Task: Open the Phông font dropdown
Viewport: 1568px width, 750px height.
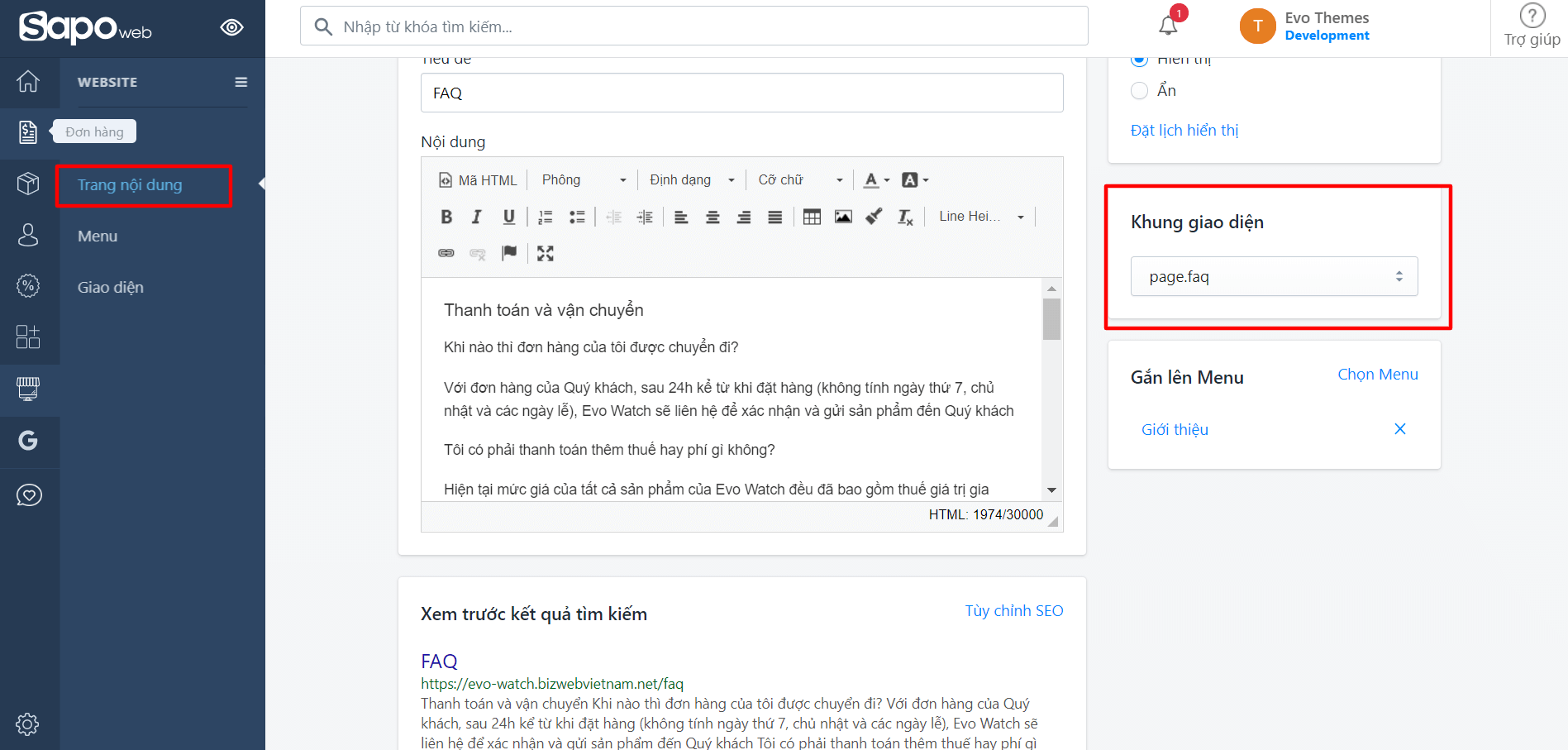Action: click(x=584, y=180)
